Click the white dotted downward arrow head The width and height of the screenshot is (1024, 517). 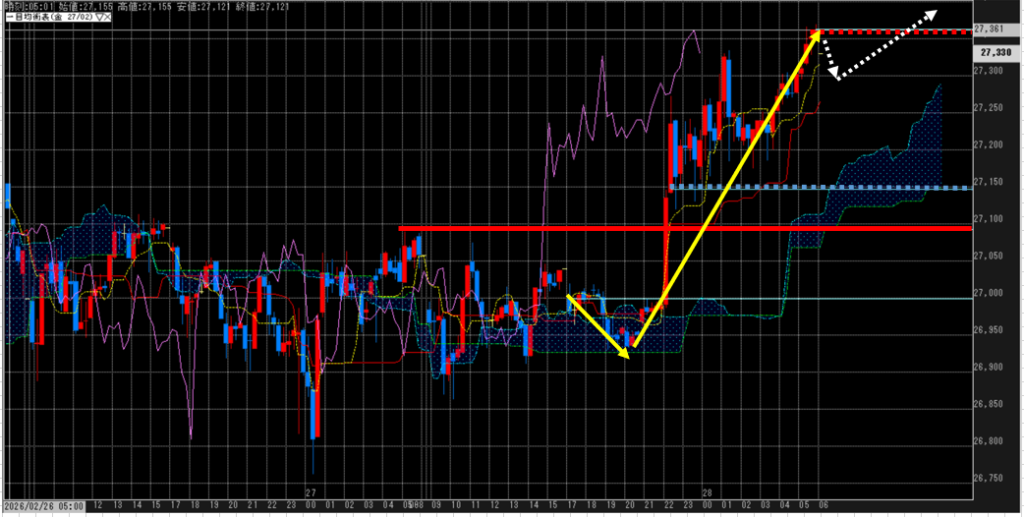[836, 77]
